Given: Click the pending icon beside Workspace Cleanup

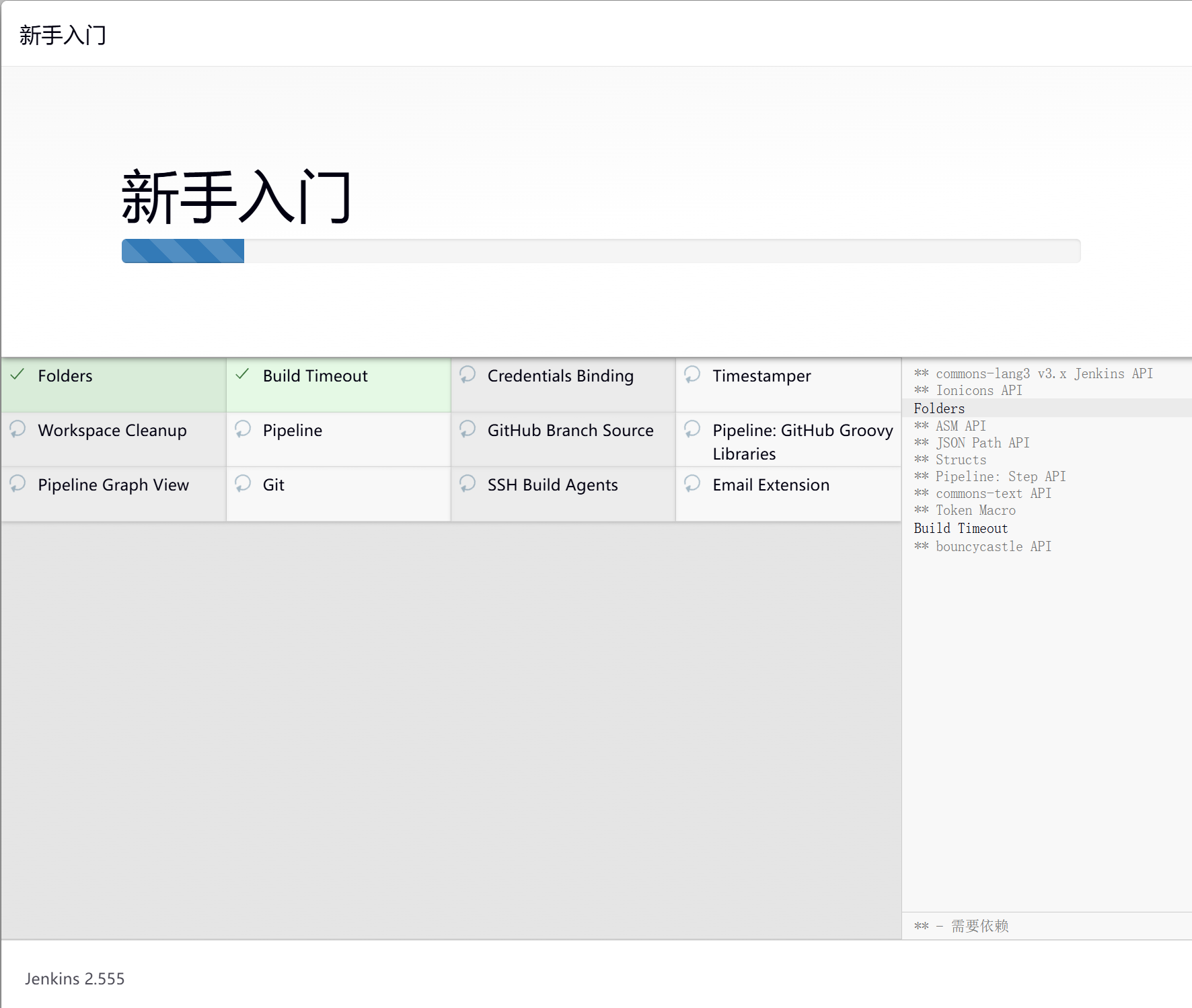Looking at the screenshot, I should pos(18,429).
